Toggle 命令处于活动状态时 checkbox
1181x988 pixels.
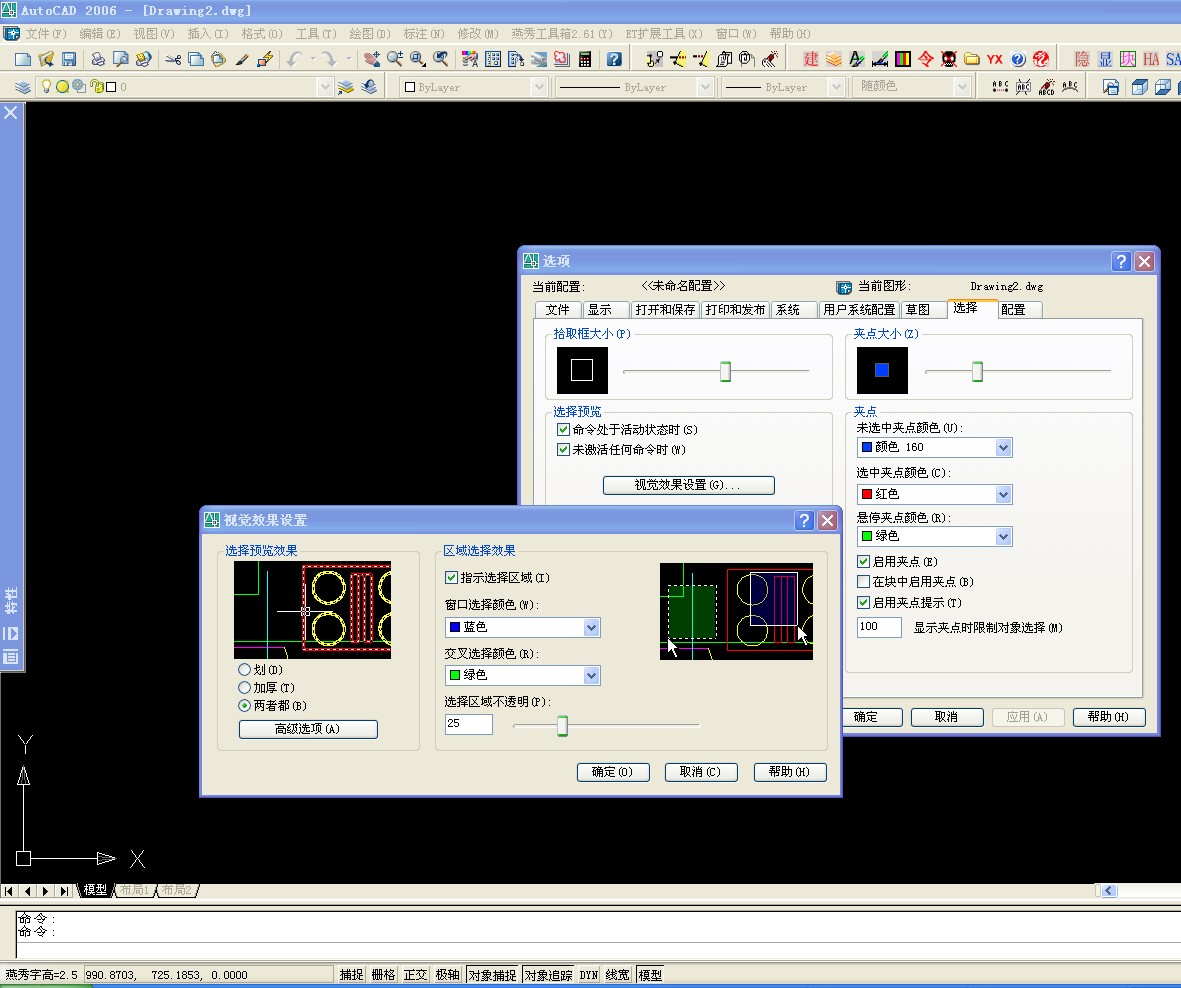pos(563,429)
